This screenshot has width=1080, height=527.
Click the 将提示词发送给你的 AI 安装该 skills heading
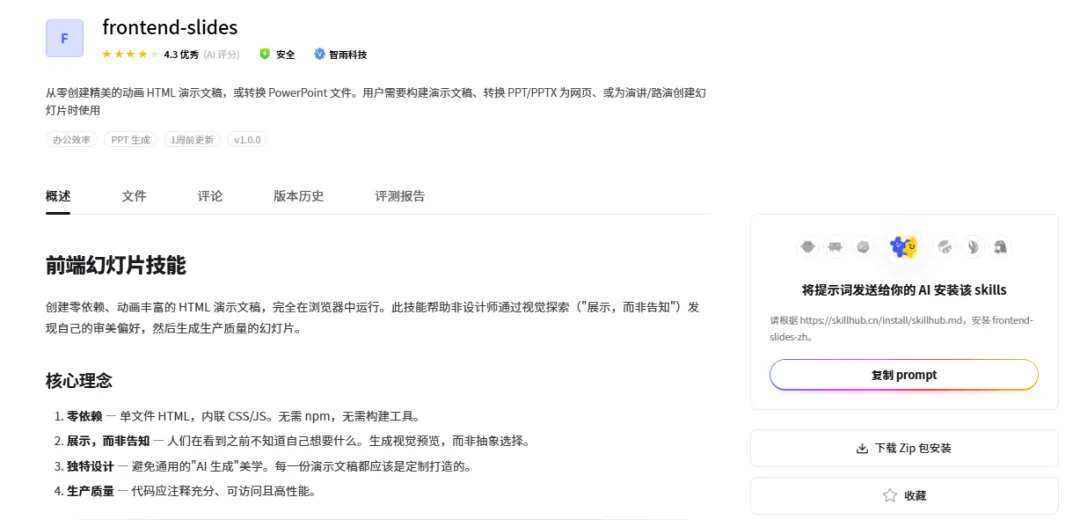coord(904,290)
